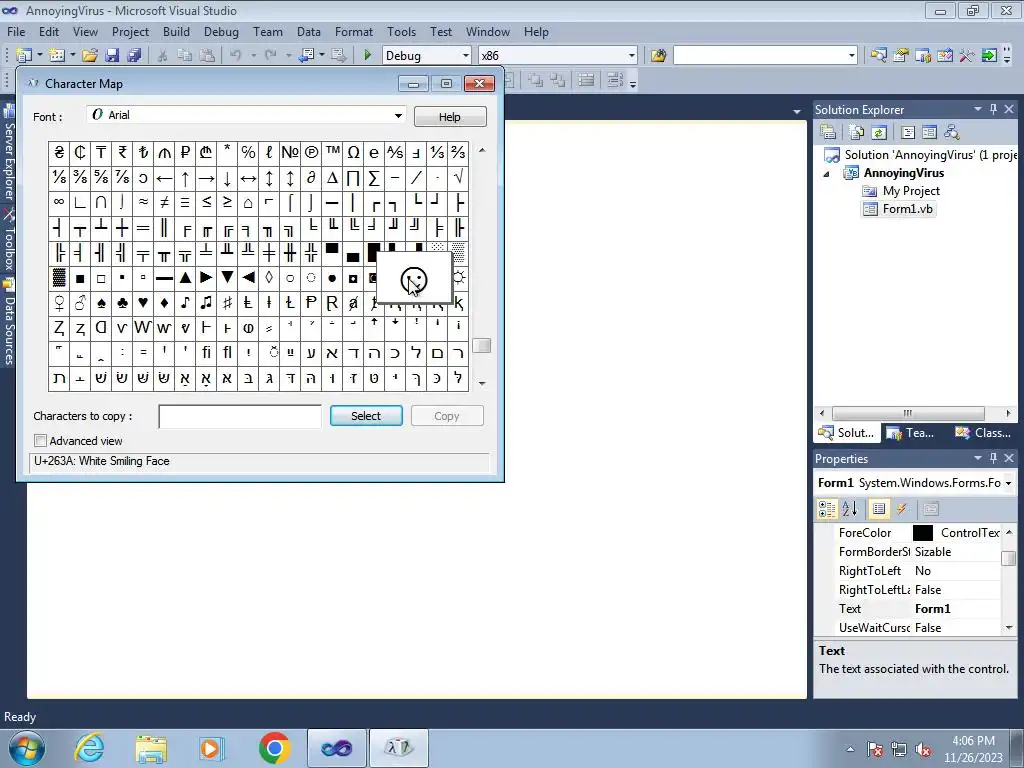Start debugging with the green play icon

(367, 56)
